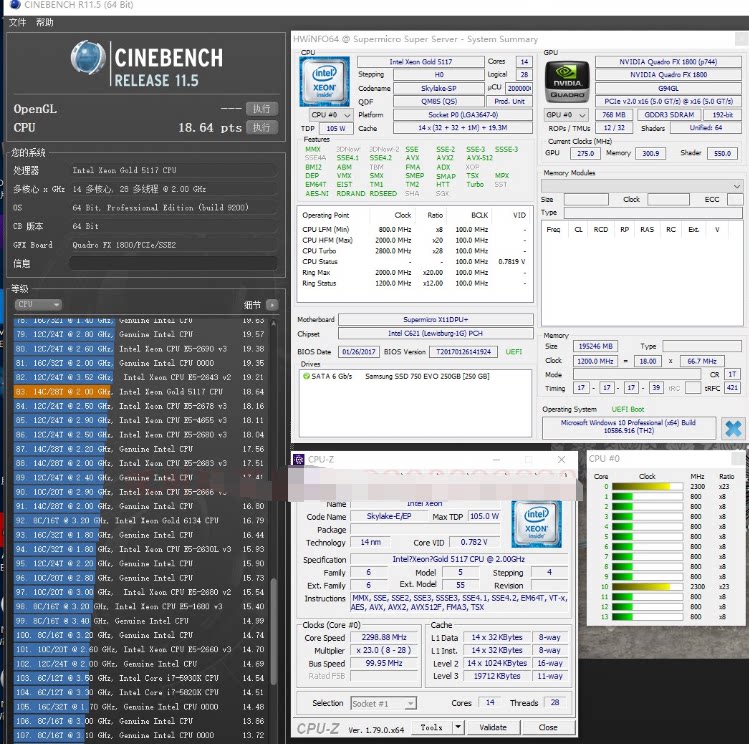Open the CPU ranking dropdown in Cinebench
This screenshot has width=749, height=744.
pyautogui.click(x=38, y=304)
